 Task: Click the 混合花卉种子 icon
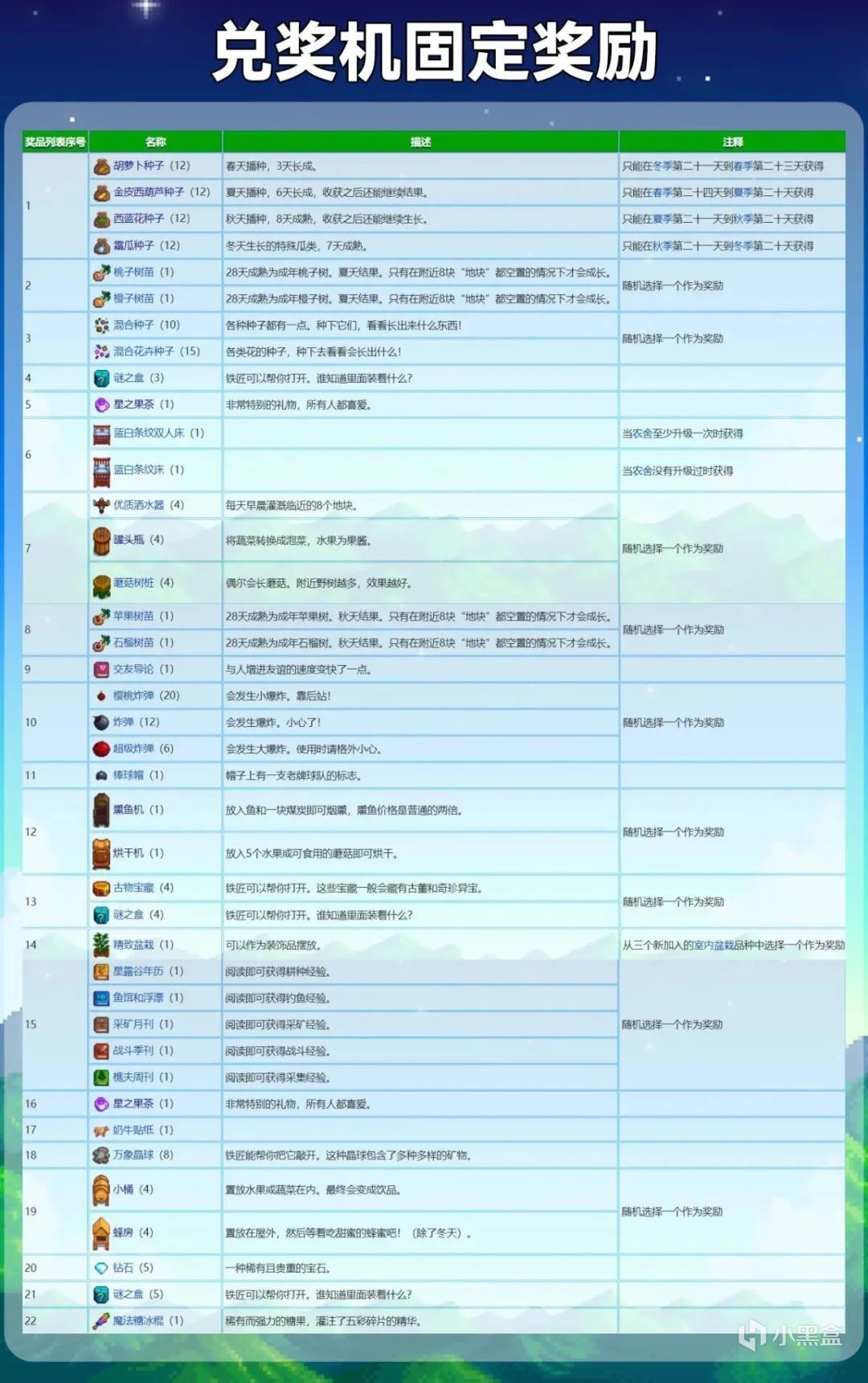click(101, 352)
